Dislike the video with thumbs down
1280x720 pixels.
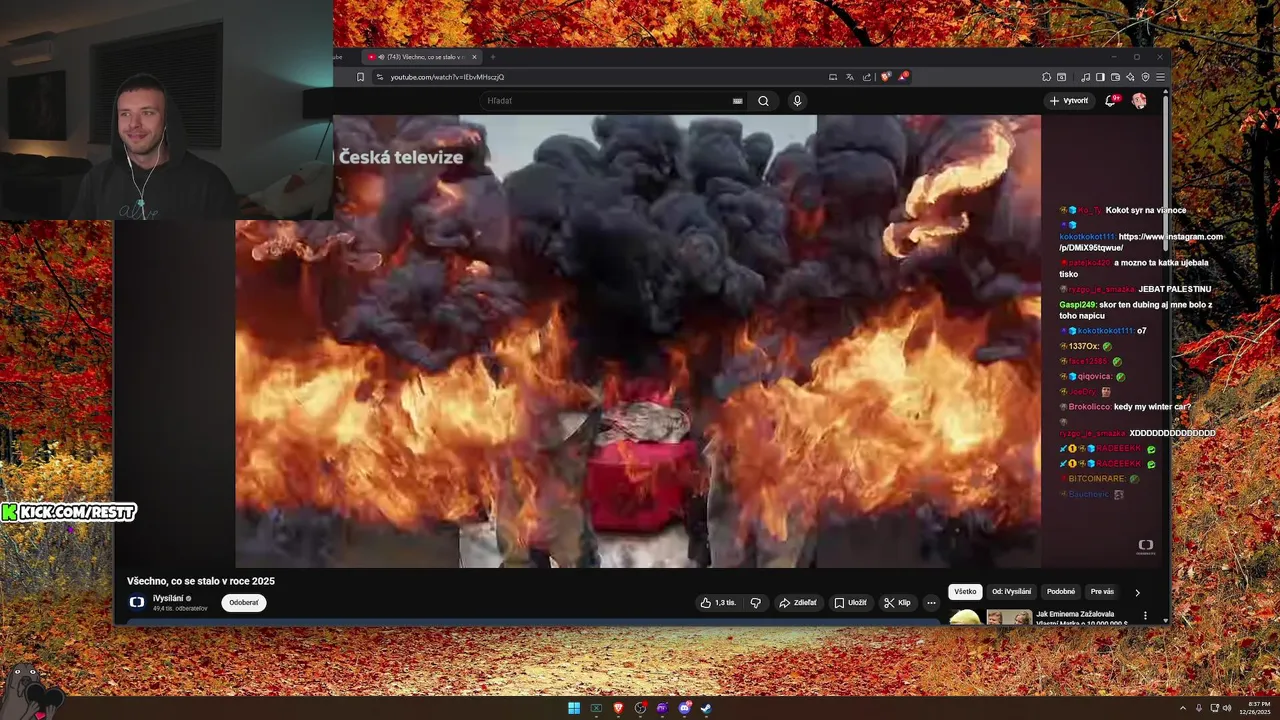click(x=756, y=603)
